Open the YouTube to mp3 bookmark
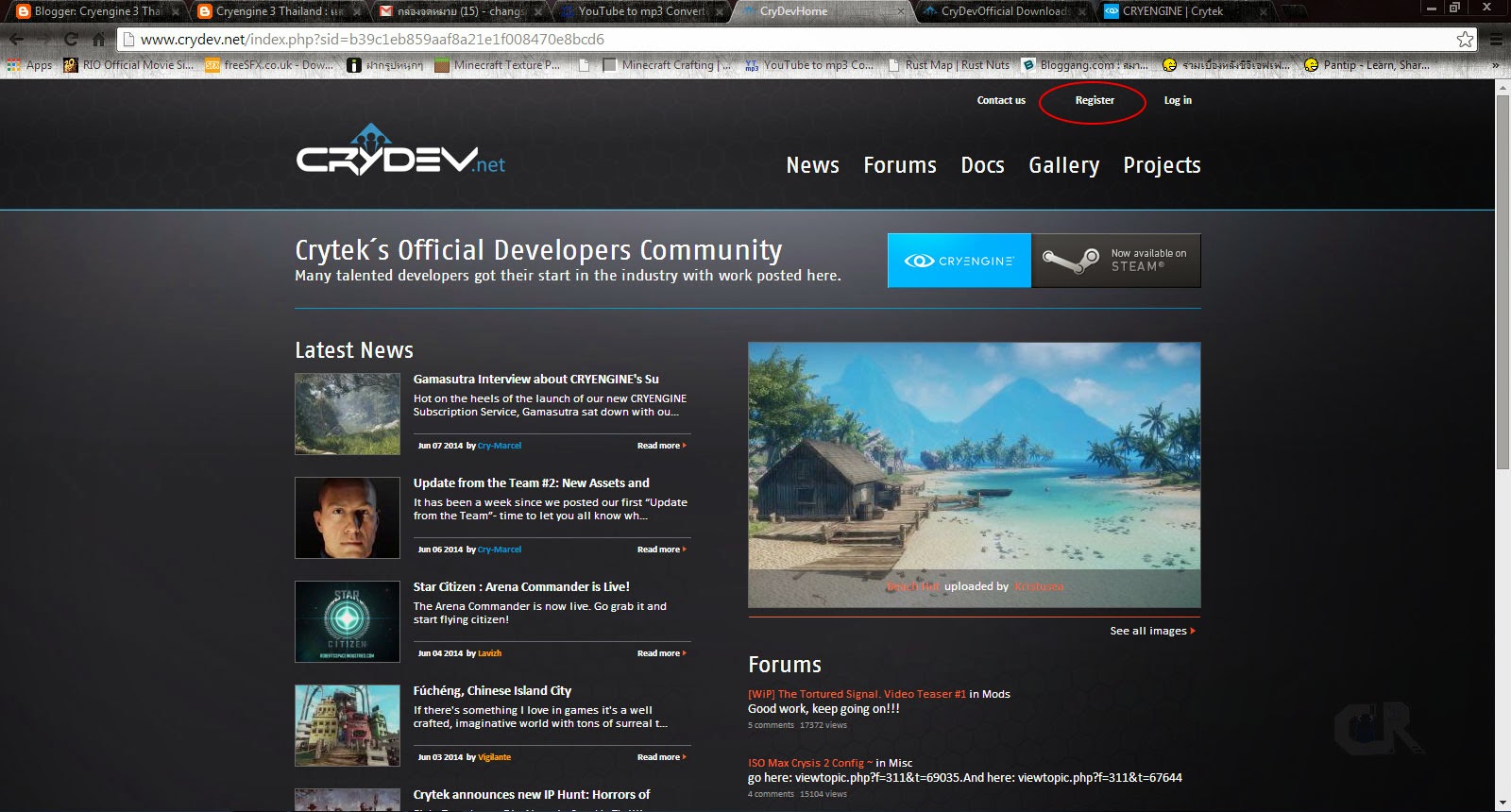The width and height of the screenshot is (1511, 812). 809,65
